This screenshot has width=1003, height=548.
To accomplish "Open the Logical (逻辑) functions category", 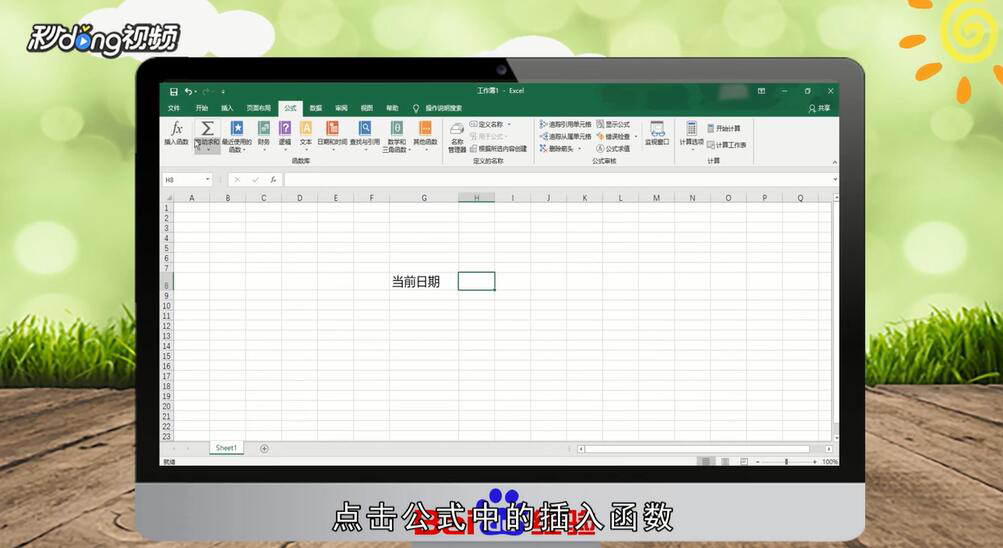I will [285, 134].
